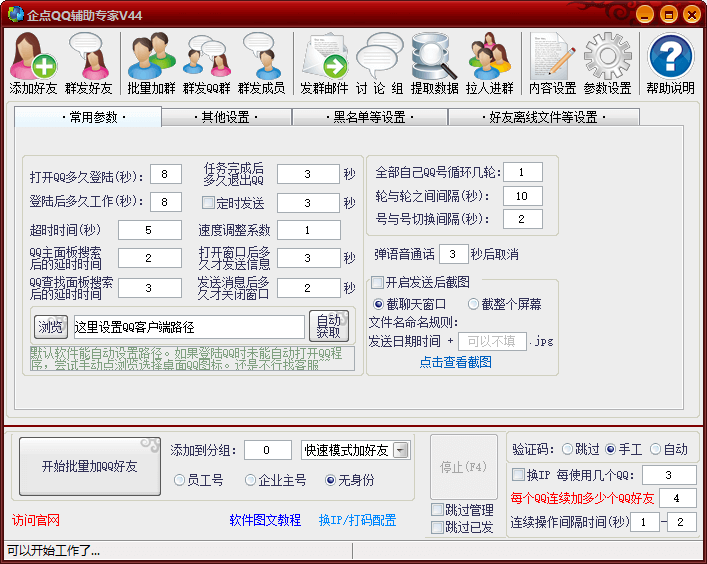Open the 拉人进群 tool
The height and width of the screenshot is (564, 707).
tap(490, 63)
